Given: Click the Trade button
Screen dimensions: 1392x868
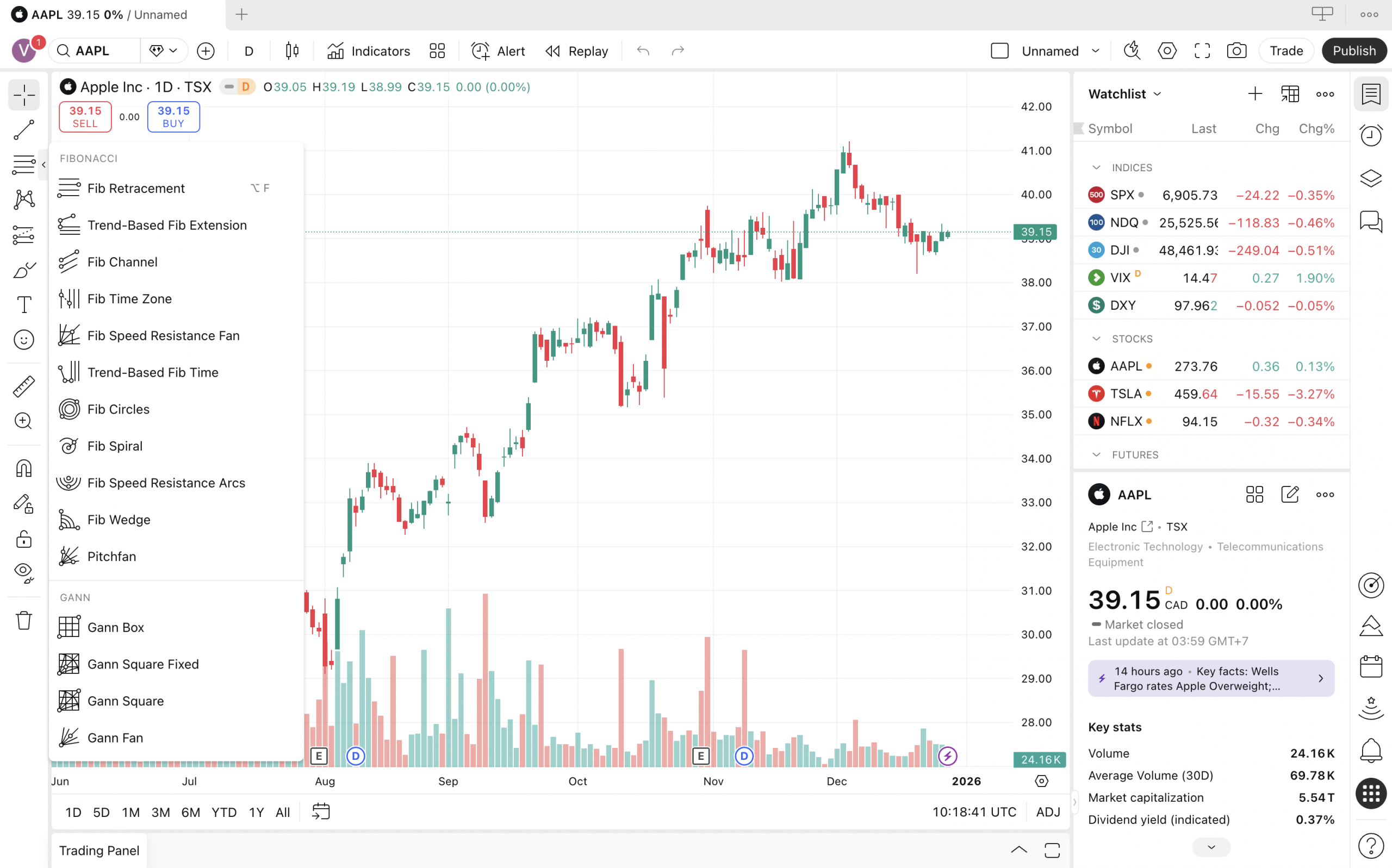Looking at the screenshot, I should [x=1286, y=51].
